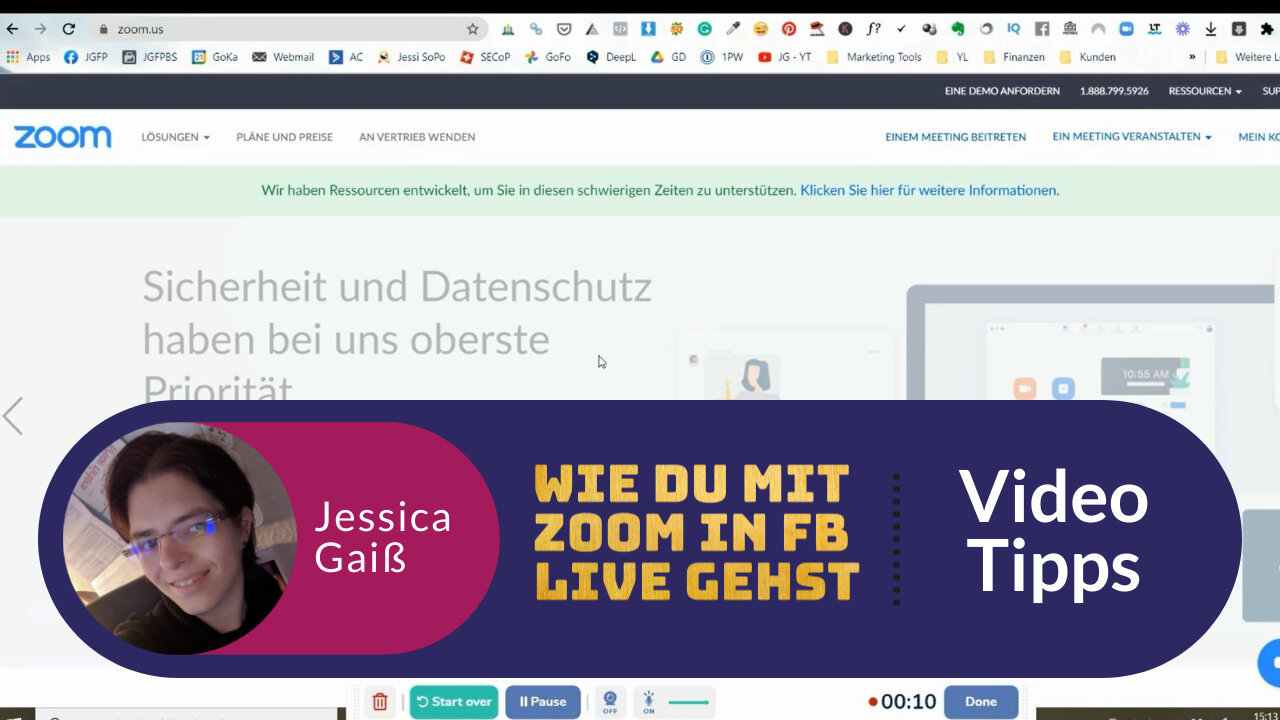Bookmark this page with the star icon
The width and height of the screenshot is (1280, 720).
[x=473, y=29]
